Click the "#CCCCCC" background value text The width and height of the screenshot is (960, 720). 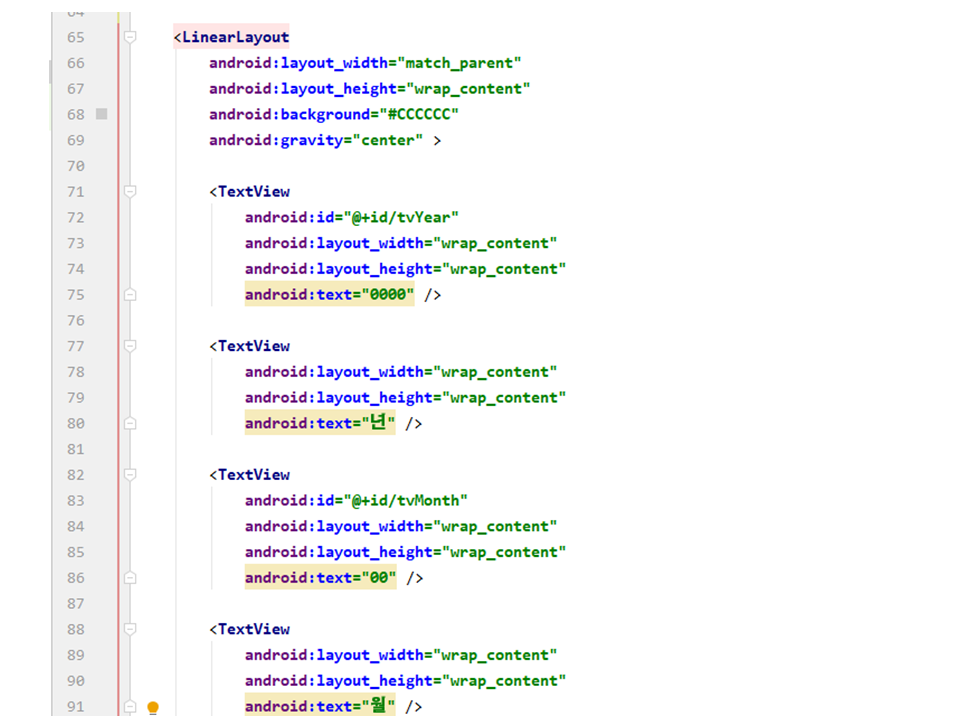tap(423, 114)
